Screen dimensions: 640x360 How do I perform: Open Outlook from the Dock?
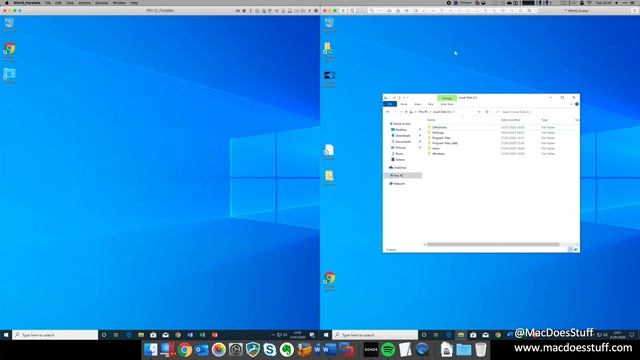point(202,350)
